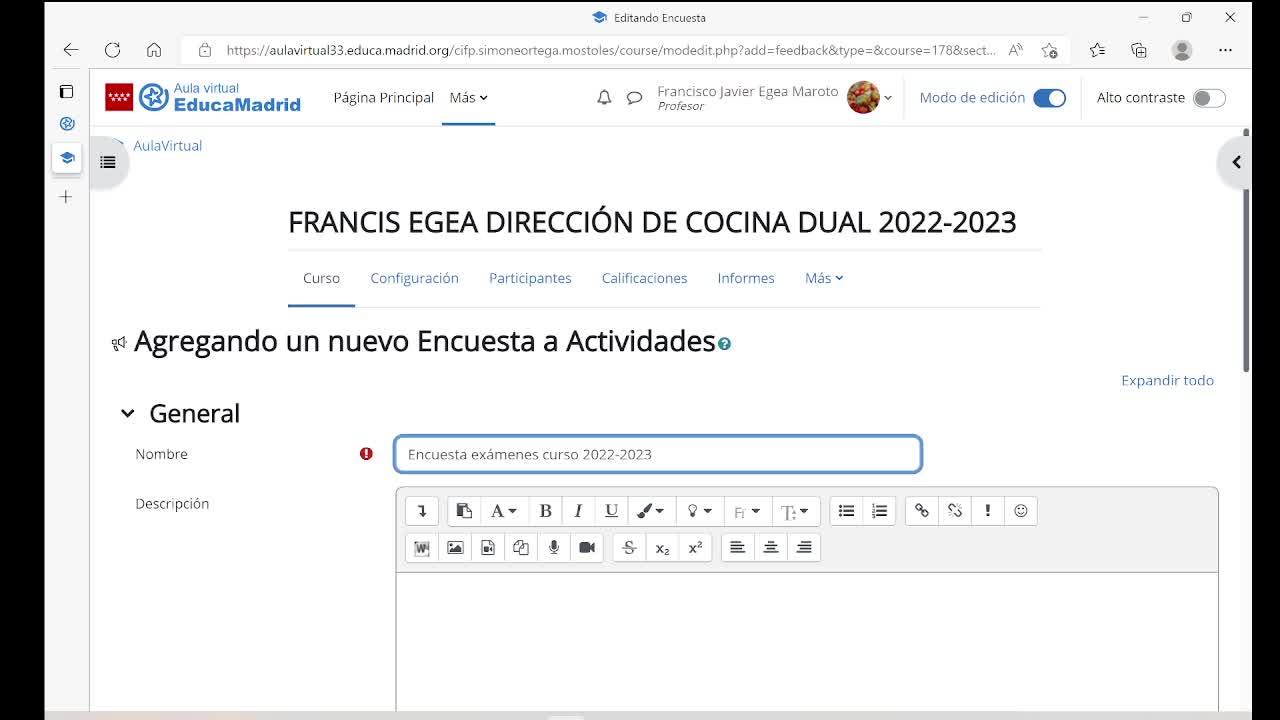Insert a hyperlink with the link icon
1280x720 pixels.
[x=921, y=511]
